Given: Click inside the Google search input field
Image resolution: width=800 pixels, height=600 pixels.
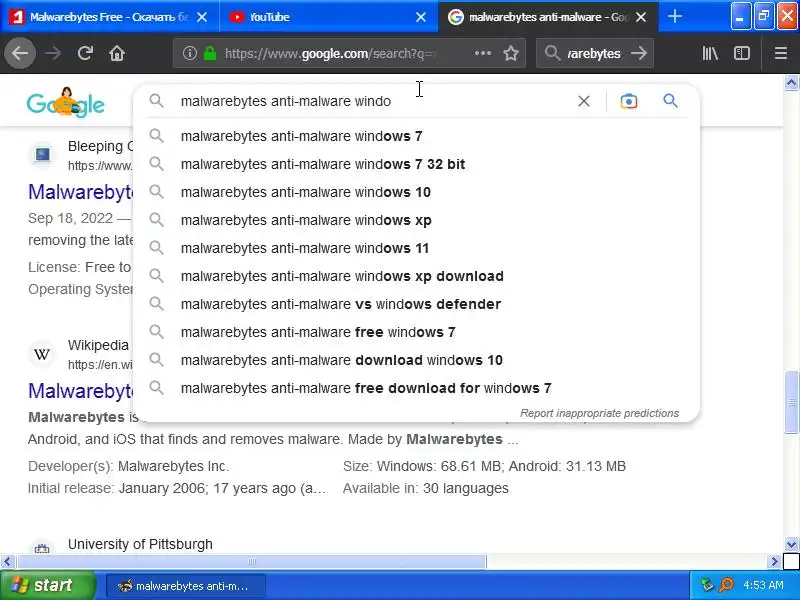Looking at the screenshot, I should (x=375, y=101).
